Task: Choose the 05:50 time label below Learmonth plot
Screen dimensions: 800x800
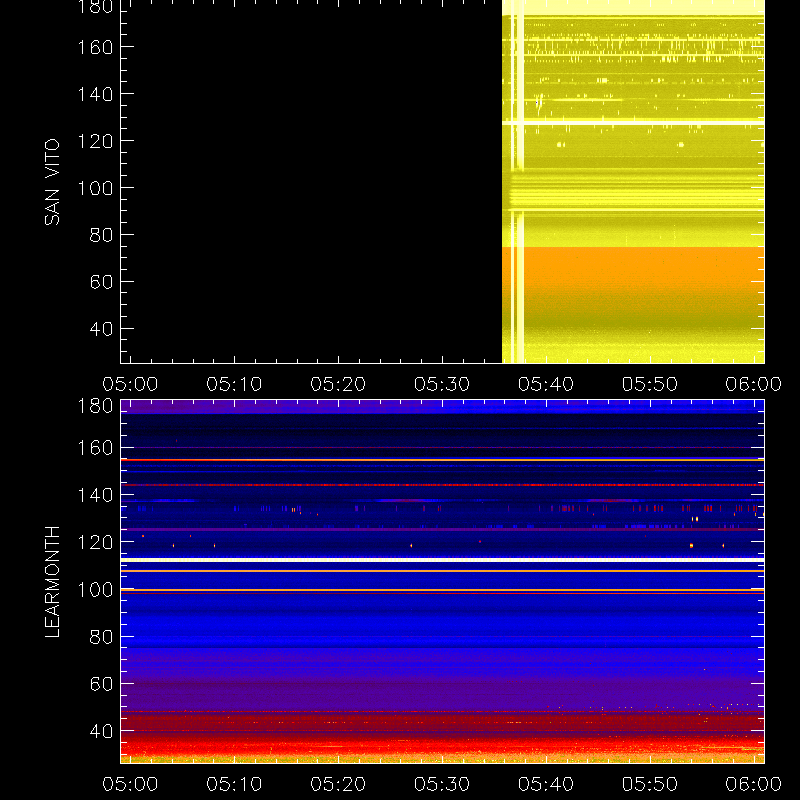Action: 649,784
